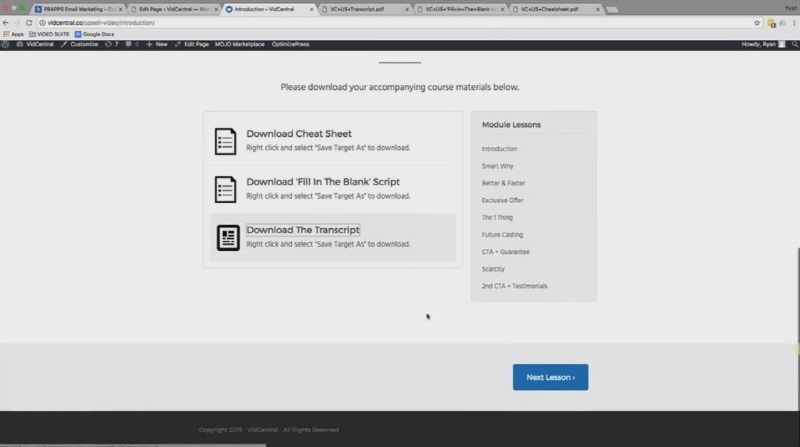800x447 pixels.
Task: Open the updates counter showing 7
Action: pyautogui.click(x=112, y=44)
